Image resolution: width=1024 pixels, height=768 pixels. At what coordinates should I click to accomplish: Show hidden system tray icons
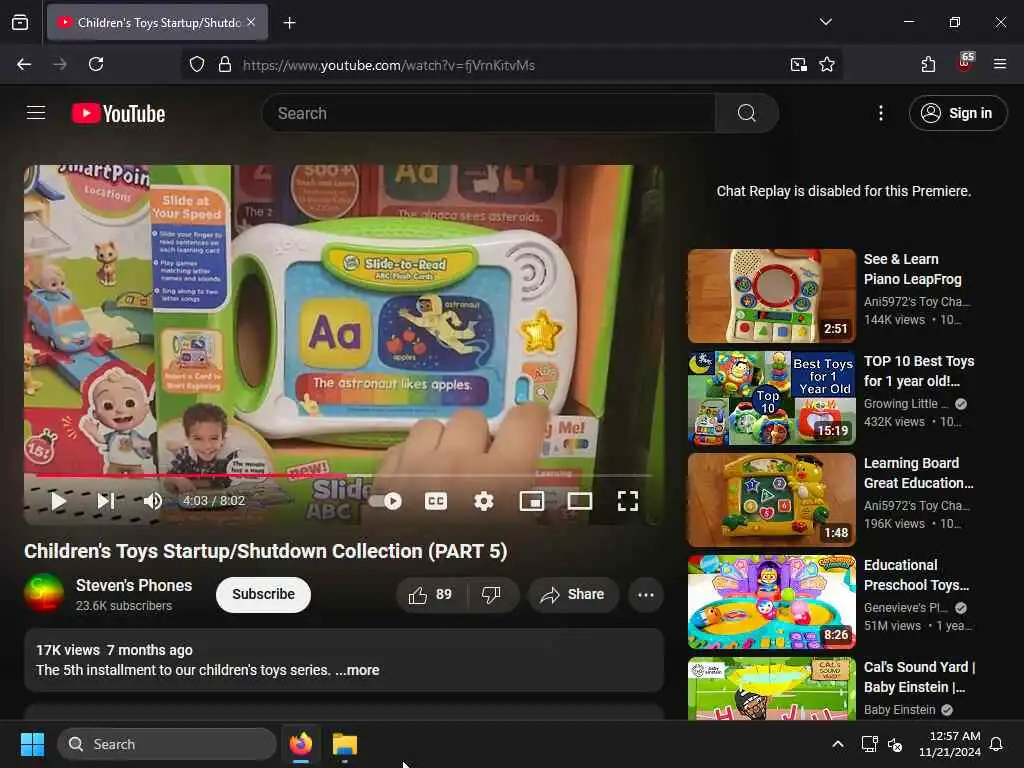pyautogui.click(x=838, y=744)
